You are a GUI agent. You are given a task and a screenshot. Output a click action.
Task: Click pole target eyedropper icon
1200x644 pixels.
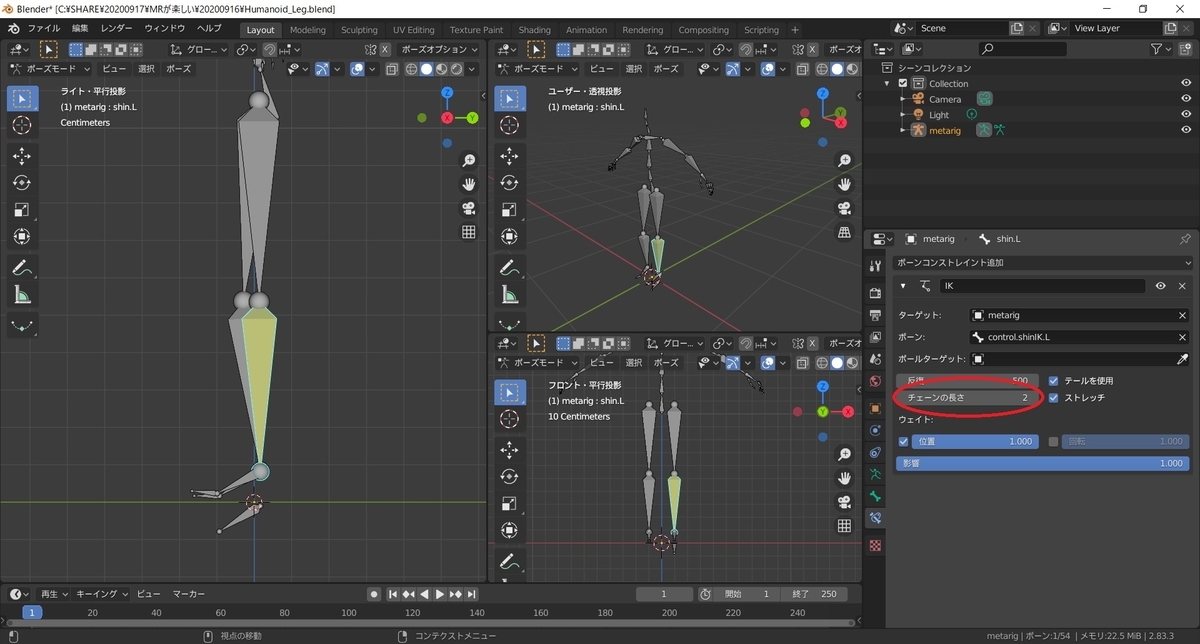tap(1182, 359)
